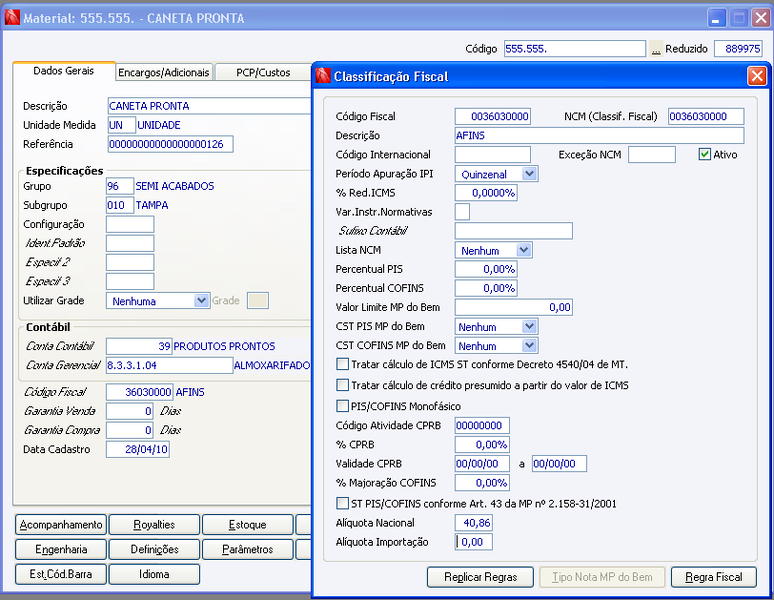
Task: Open the CST PIS MP do Bem dropdown
Action: (x=530, y=326)
